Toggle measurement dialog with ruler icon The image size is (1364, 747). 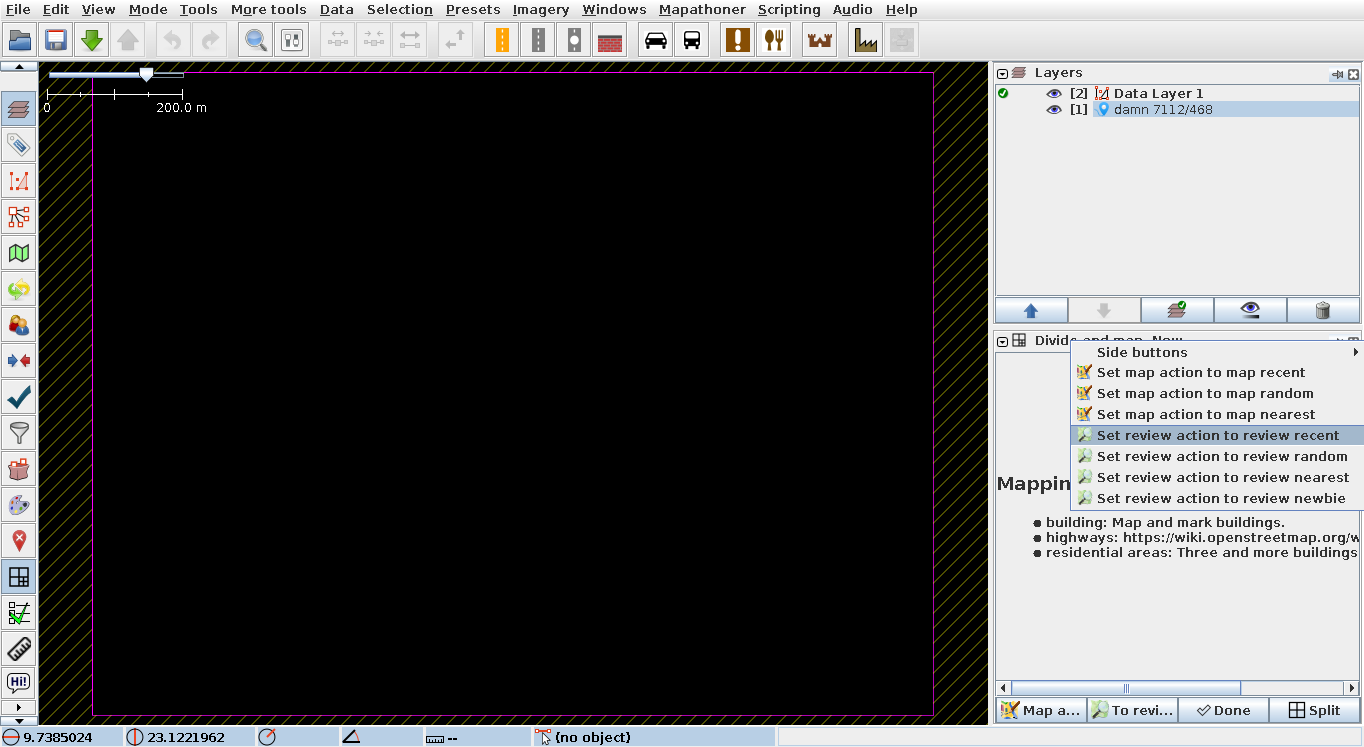[18, 649]
